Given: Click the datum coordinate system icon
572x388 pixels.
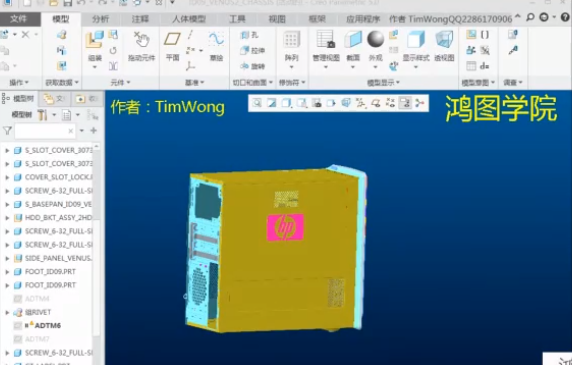Looking at the screenshot, I should [x=190, y=66].
